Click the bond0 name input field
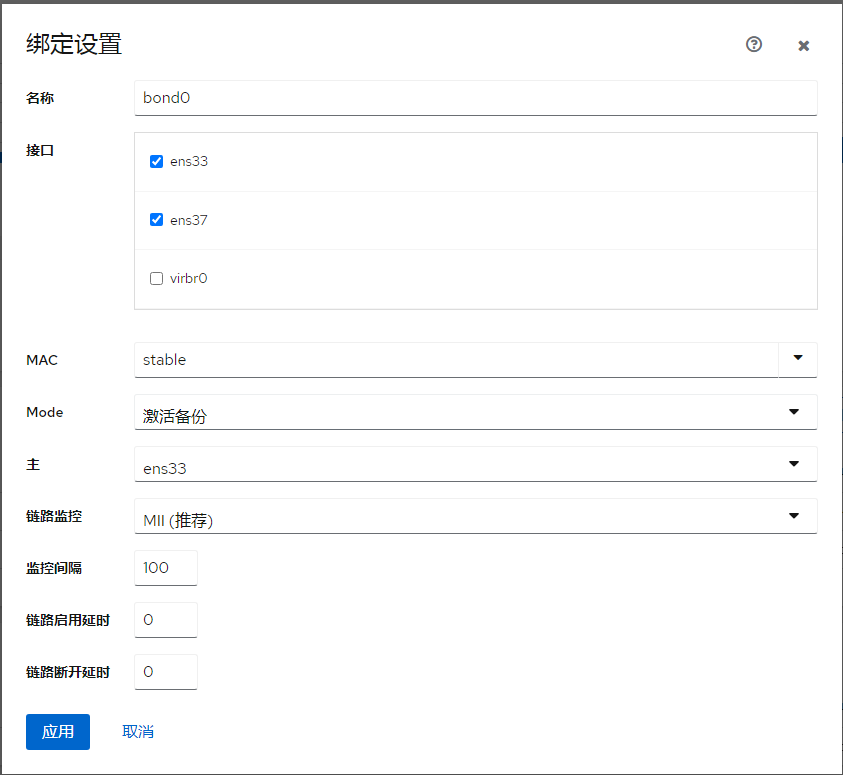 475,98
